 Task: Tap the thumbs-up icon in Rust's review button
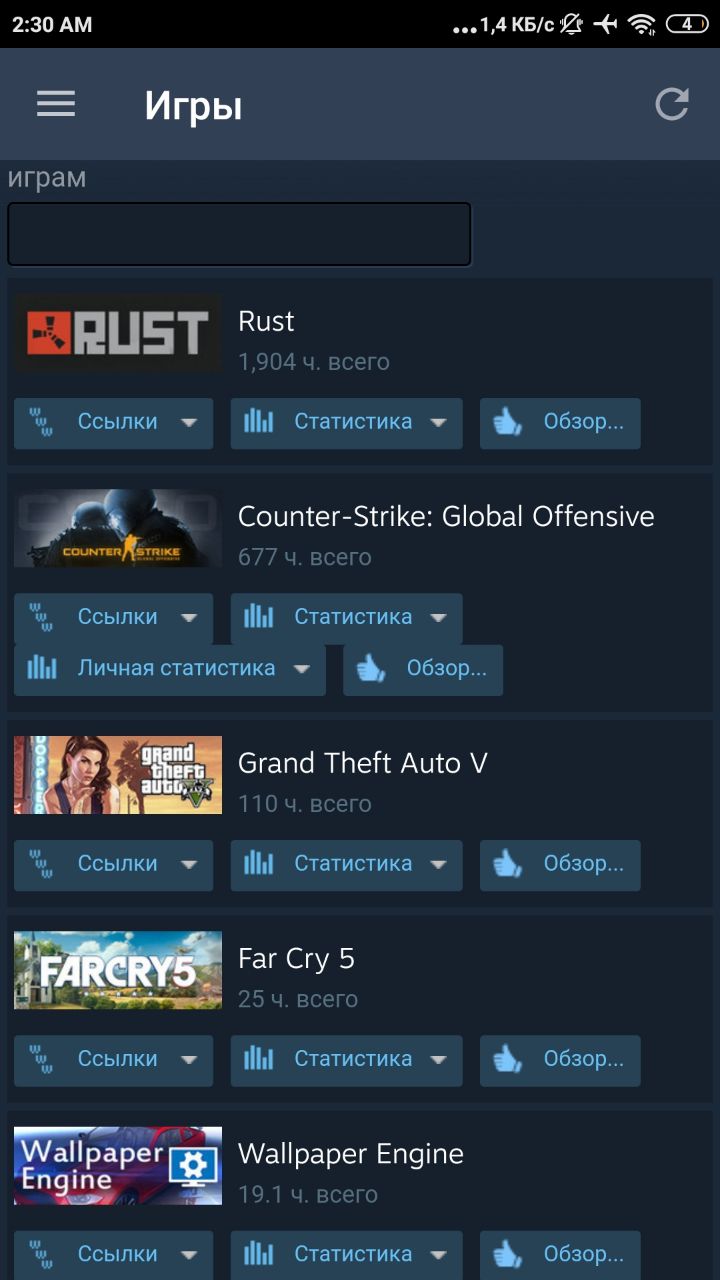pos(507,423)
